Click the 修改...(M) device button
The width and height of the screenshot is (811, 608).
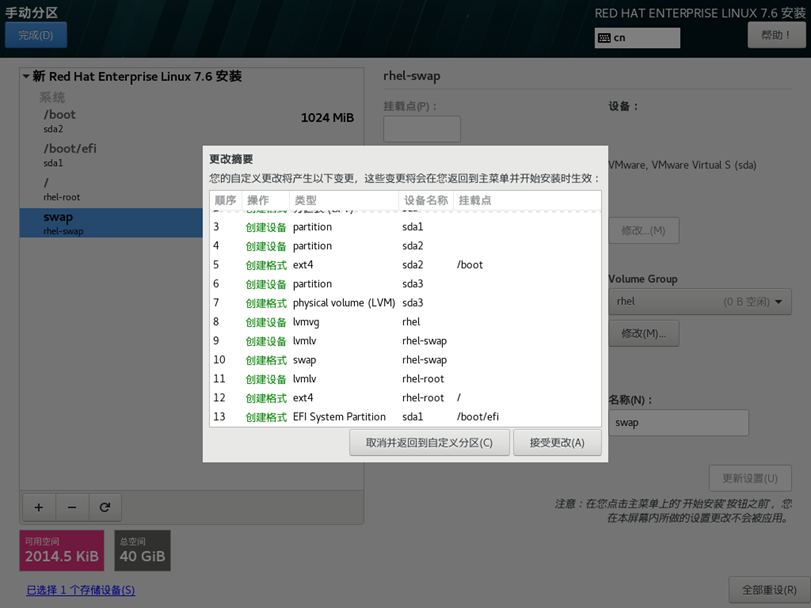click(643, 231)
